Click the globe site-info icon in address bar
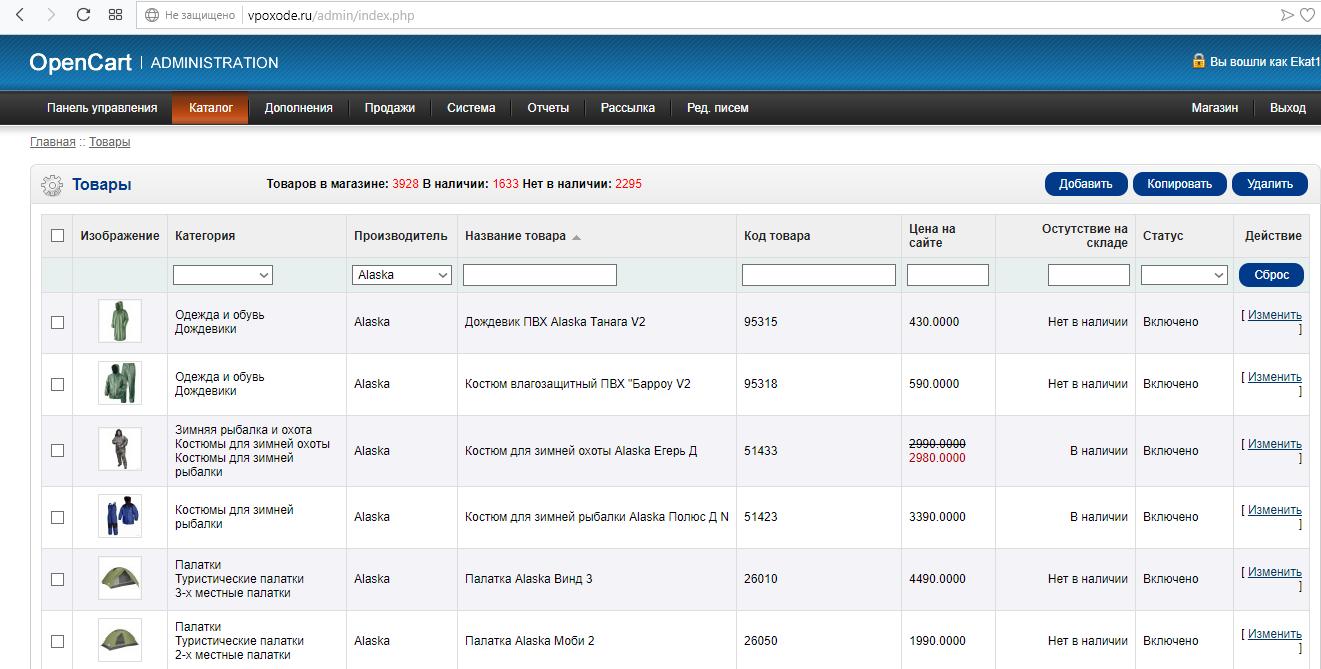The height and width of the screenshot is (669, 1321). 152,15
